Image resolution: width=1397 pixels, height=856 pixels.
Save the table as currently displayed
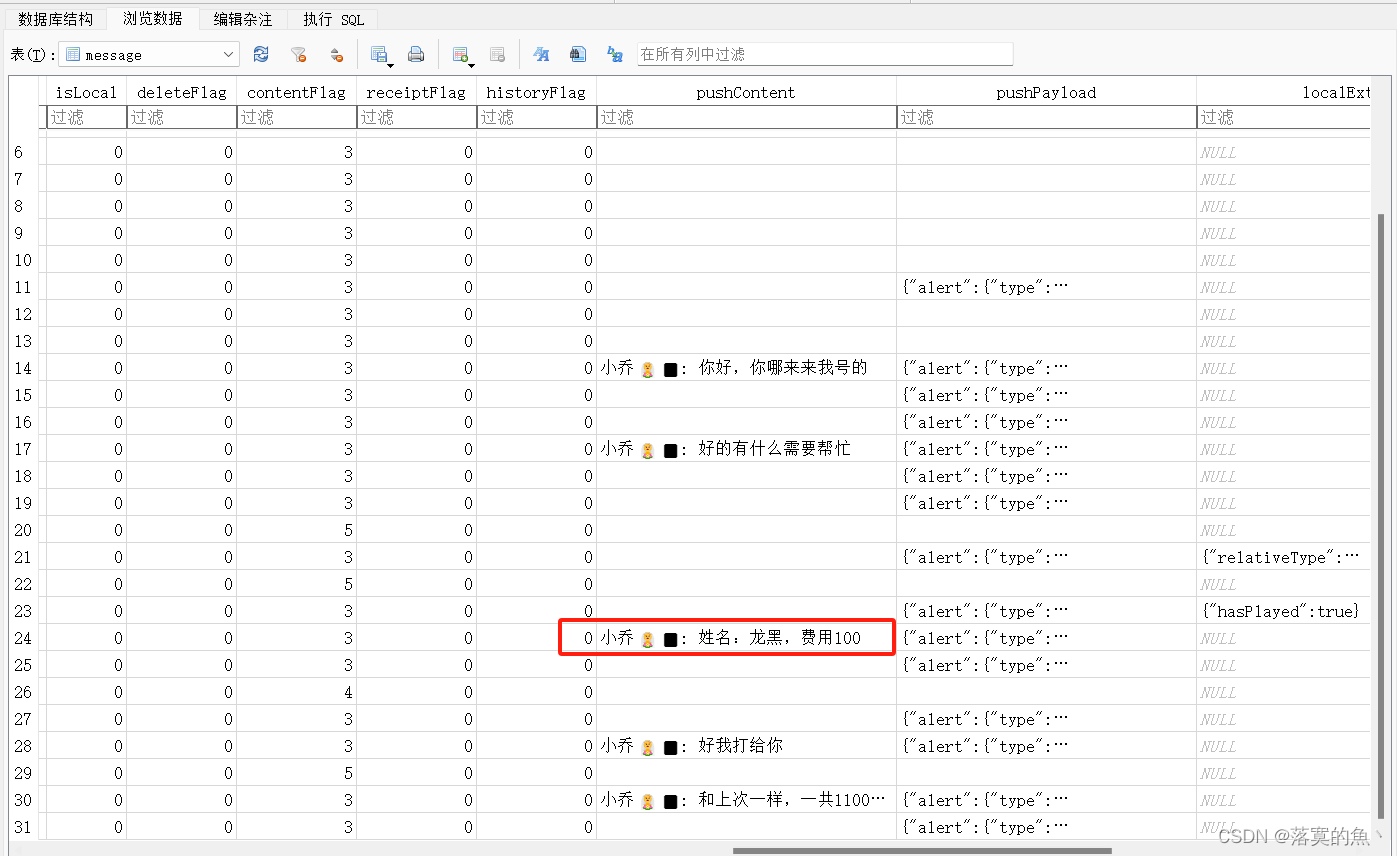click(379, 54)
